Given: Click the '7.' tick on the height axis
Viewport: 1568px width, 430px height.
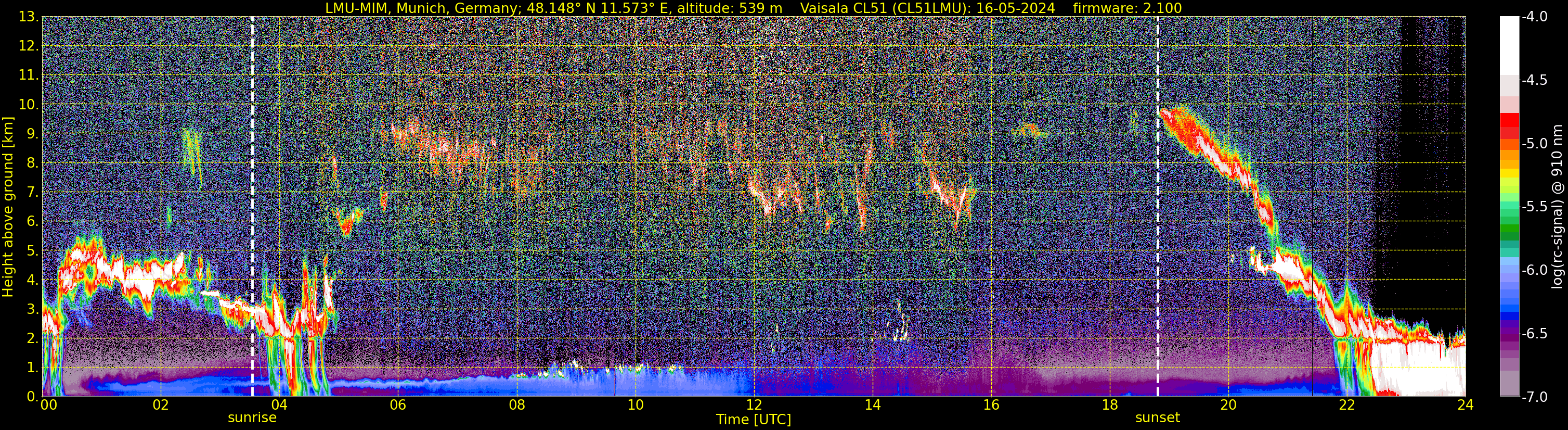Looking at the screenshot, I should (x=32, y=192).
